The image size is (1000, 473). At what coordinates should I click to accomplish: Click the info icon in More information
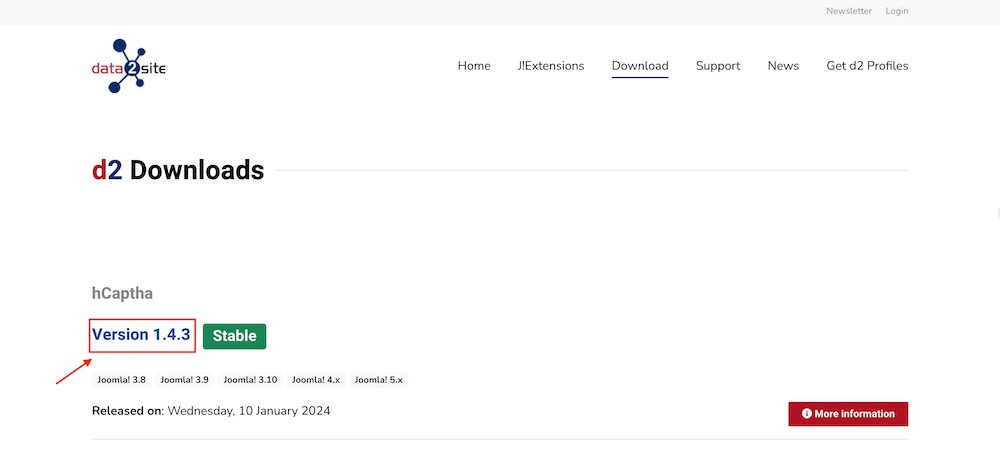pos(807,414)
